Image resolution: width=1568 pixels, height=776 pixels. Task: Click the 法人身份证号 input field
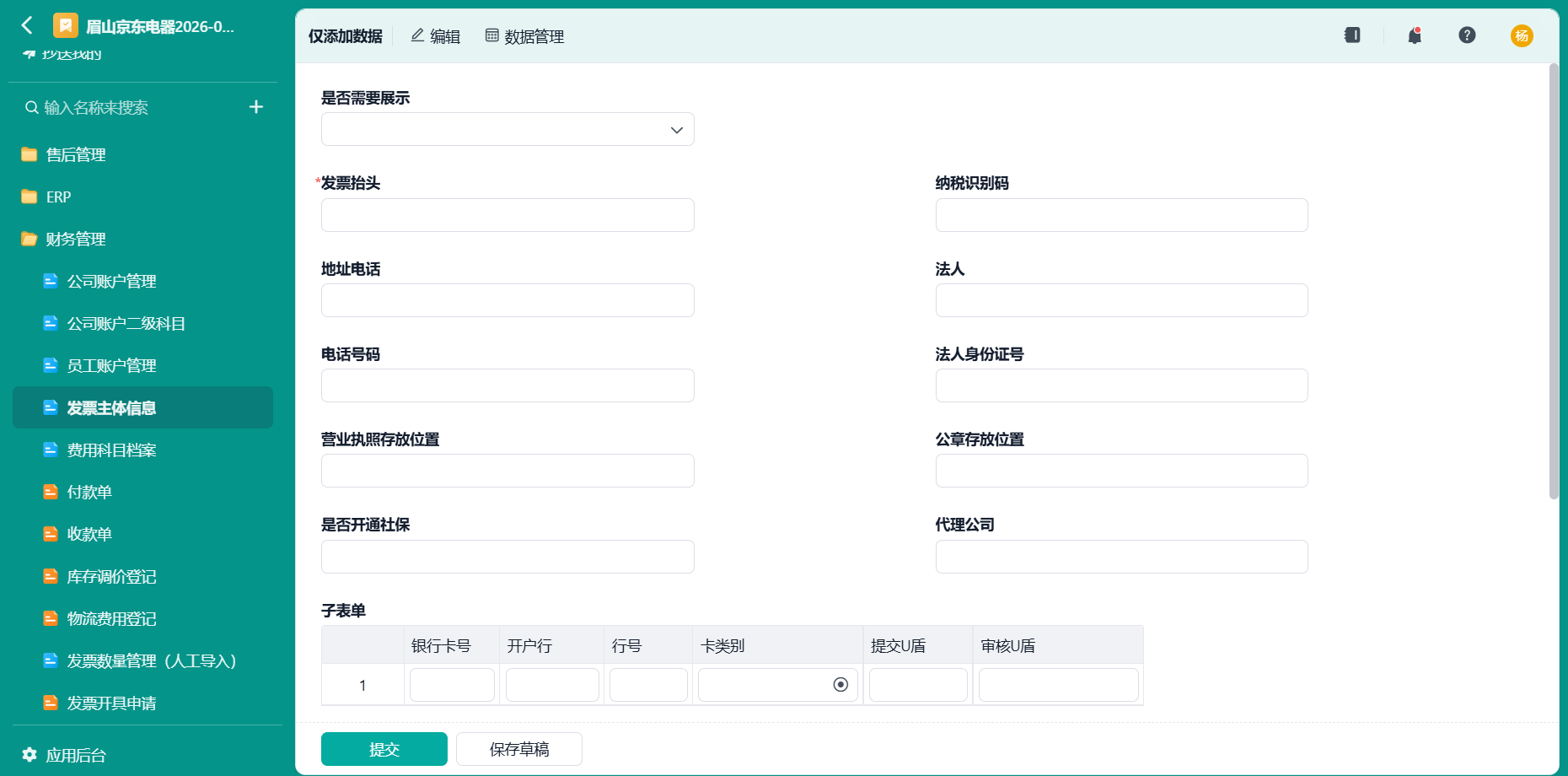1122,385
